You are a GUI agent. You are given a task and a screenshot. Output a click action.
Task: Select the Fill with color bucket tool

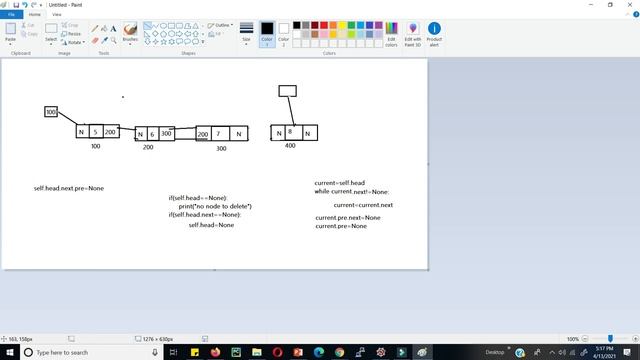pyautogui.click(x=104, y=29)
